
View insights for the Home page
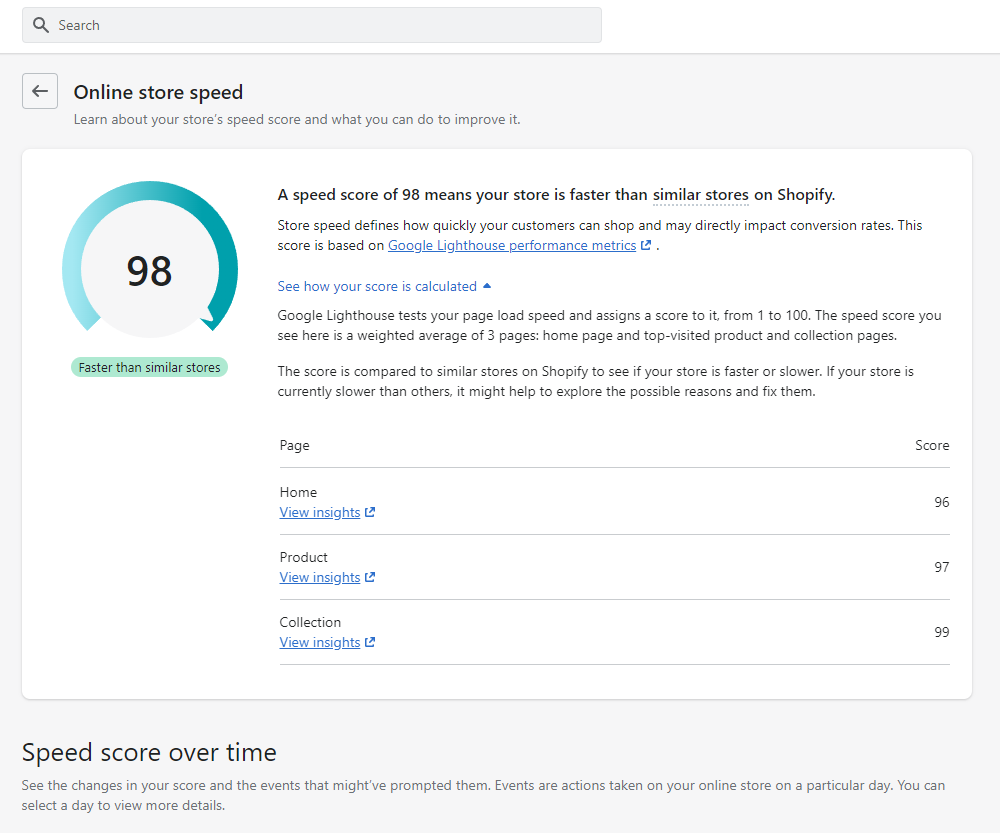click(318, 512)
